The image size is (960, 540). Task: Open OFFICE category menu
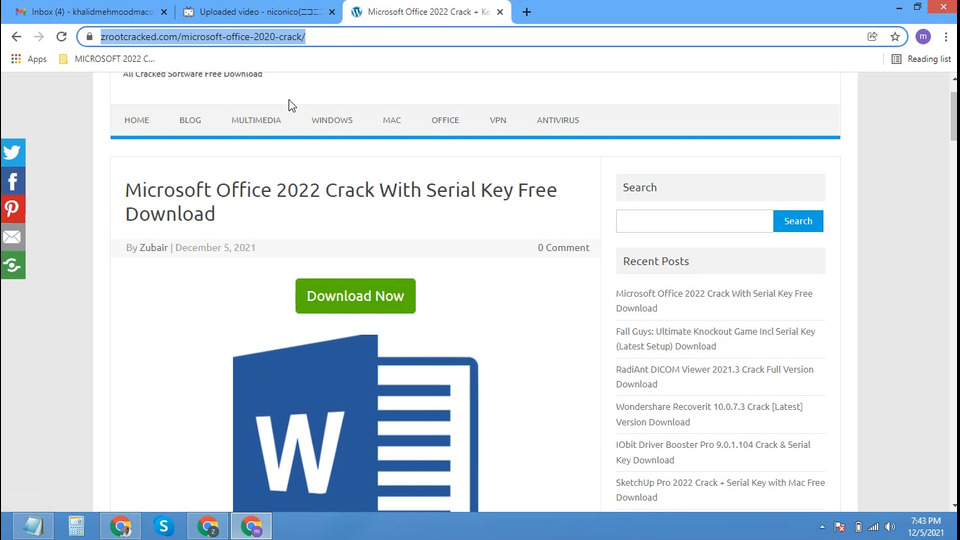pyautogui.click(x=445, y=120)
